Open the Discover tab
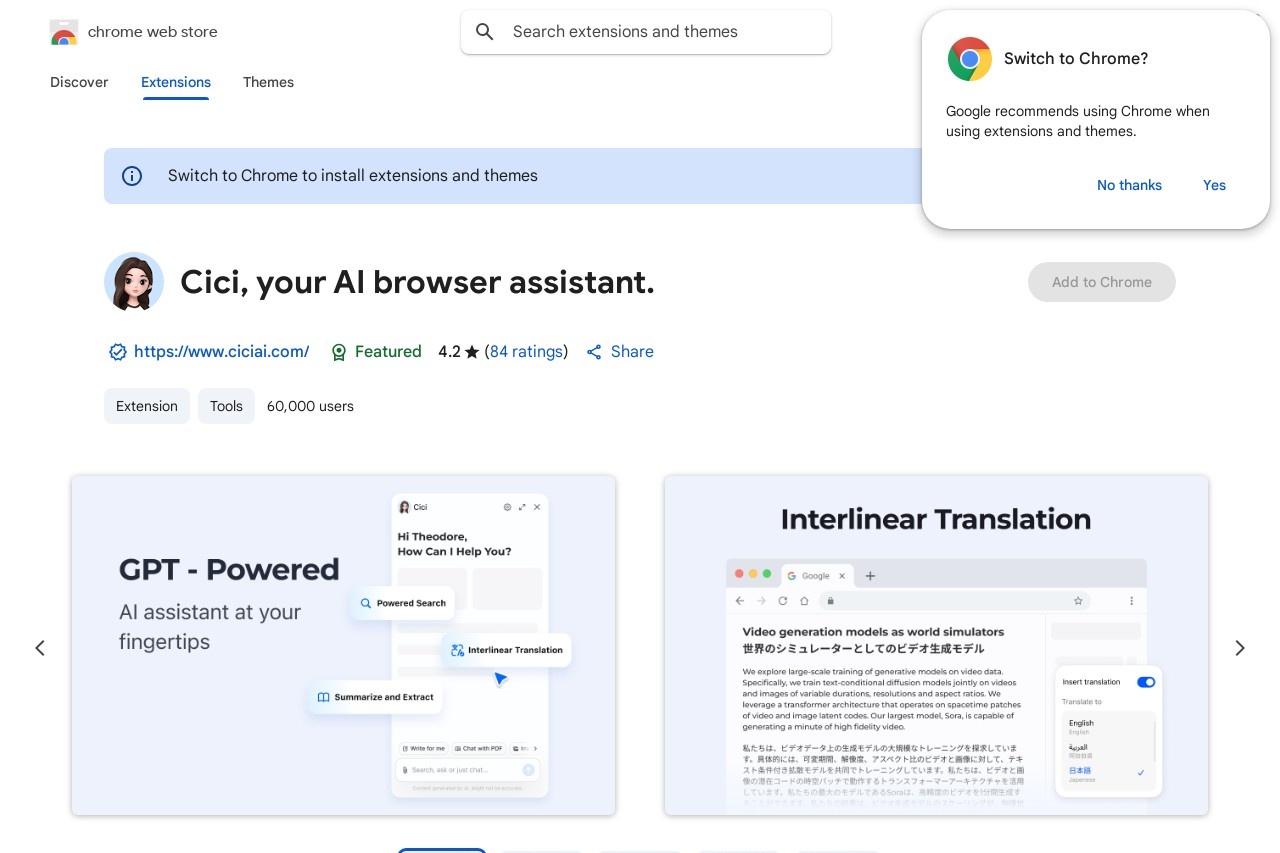Image resolution: width=1280 pixels, height=853 pixels. [79, 82]
